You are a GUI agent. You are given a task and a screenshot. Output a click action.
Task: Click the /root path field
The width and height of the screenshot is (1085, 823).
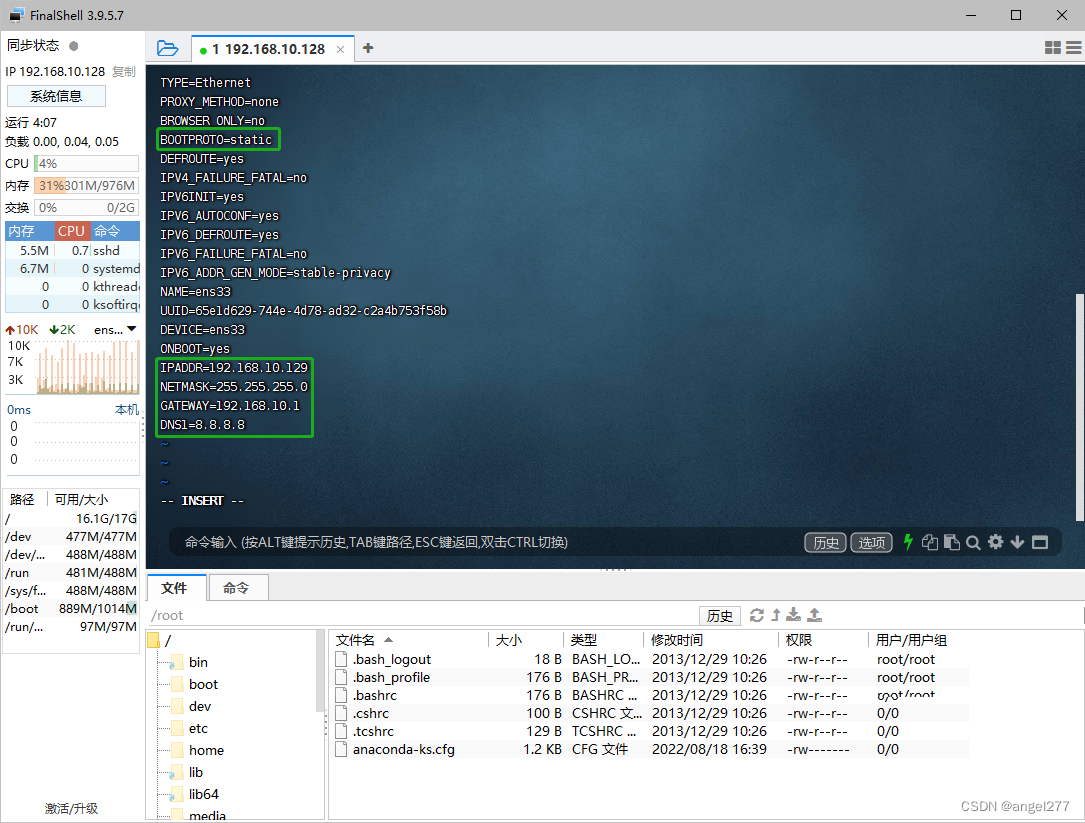click(x=423, y=615)
